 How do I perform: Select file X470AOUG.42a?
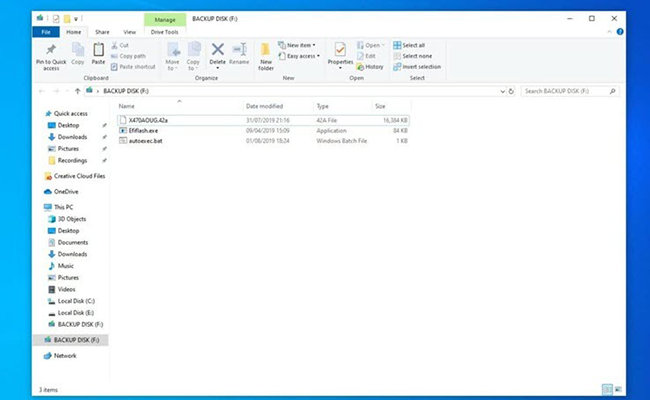click(264, 120)
